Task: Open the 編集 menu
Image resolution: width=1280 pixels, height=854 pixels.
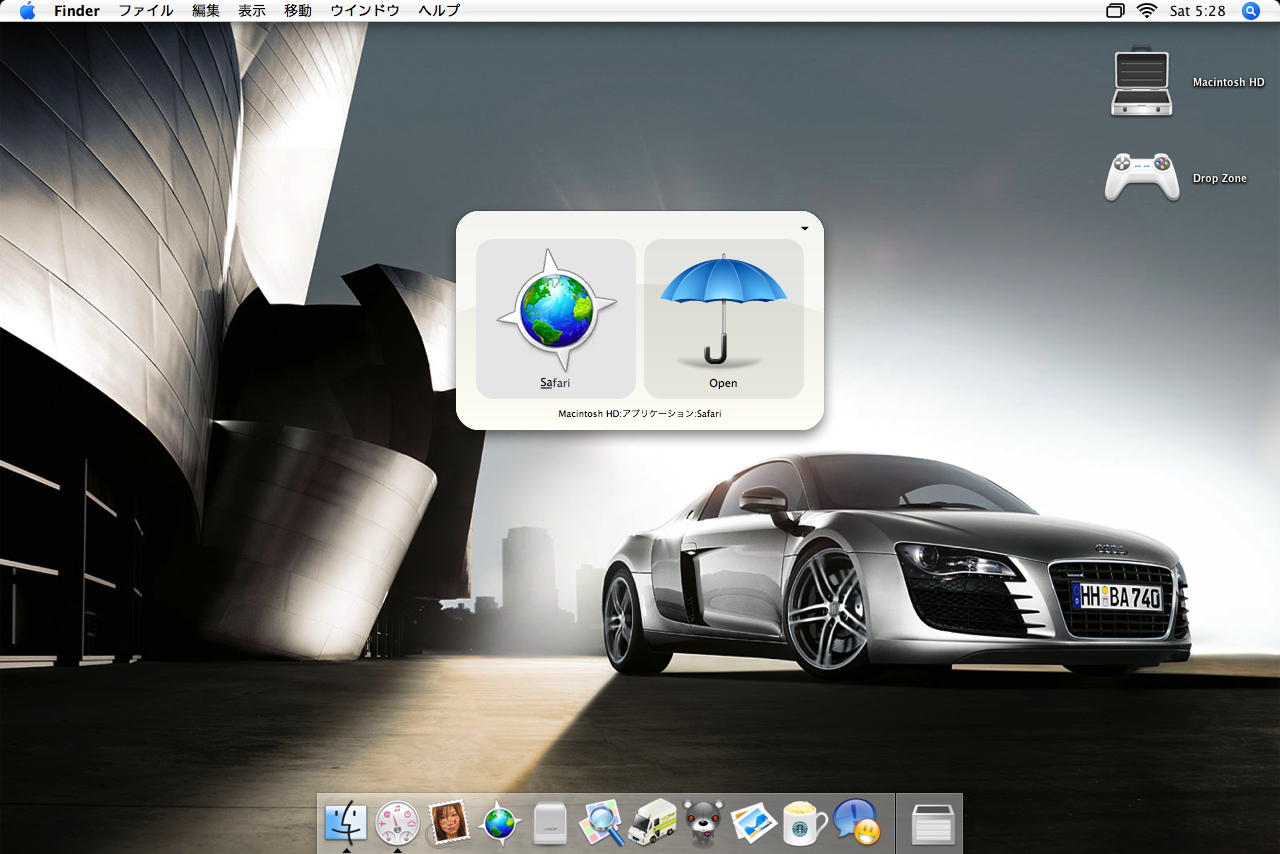Action: [206, 11]
